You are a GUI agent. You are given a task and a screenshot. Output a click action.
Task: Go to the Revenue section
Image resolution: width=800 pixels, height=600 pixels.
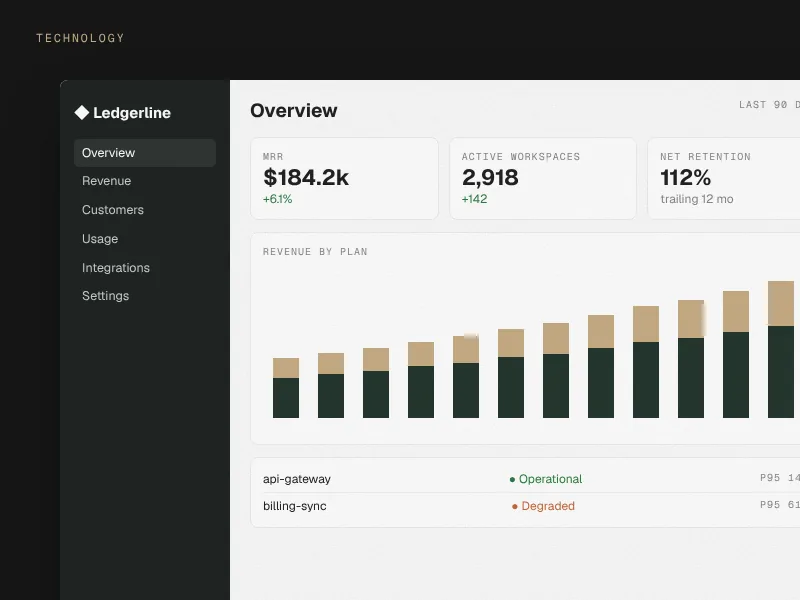[x=107, y=181]
